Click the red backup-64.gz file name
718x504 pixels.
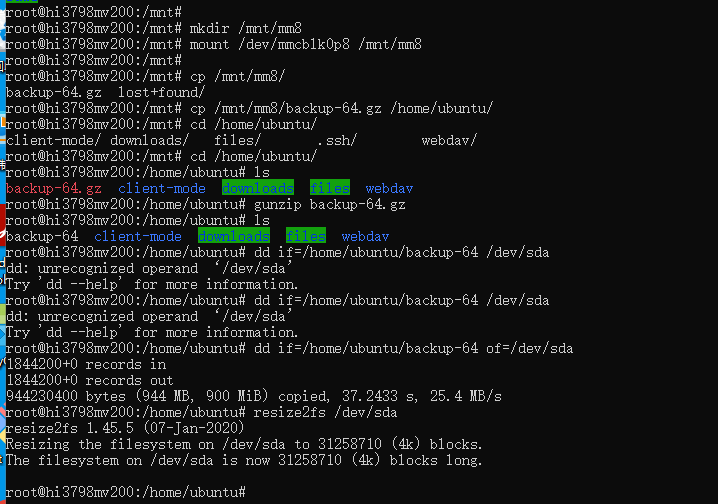click(54, 189)
